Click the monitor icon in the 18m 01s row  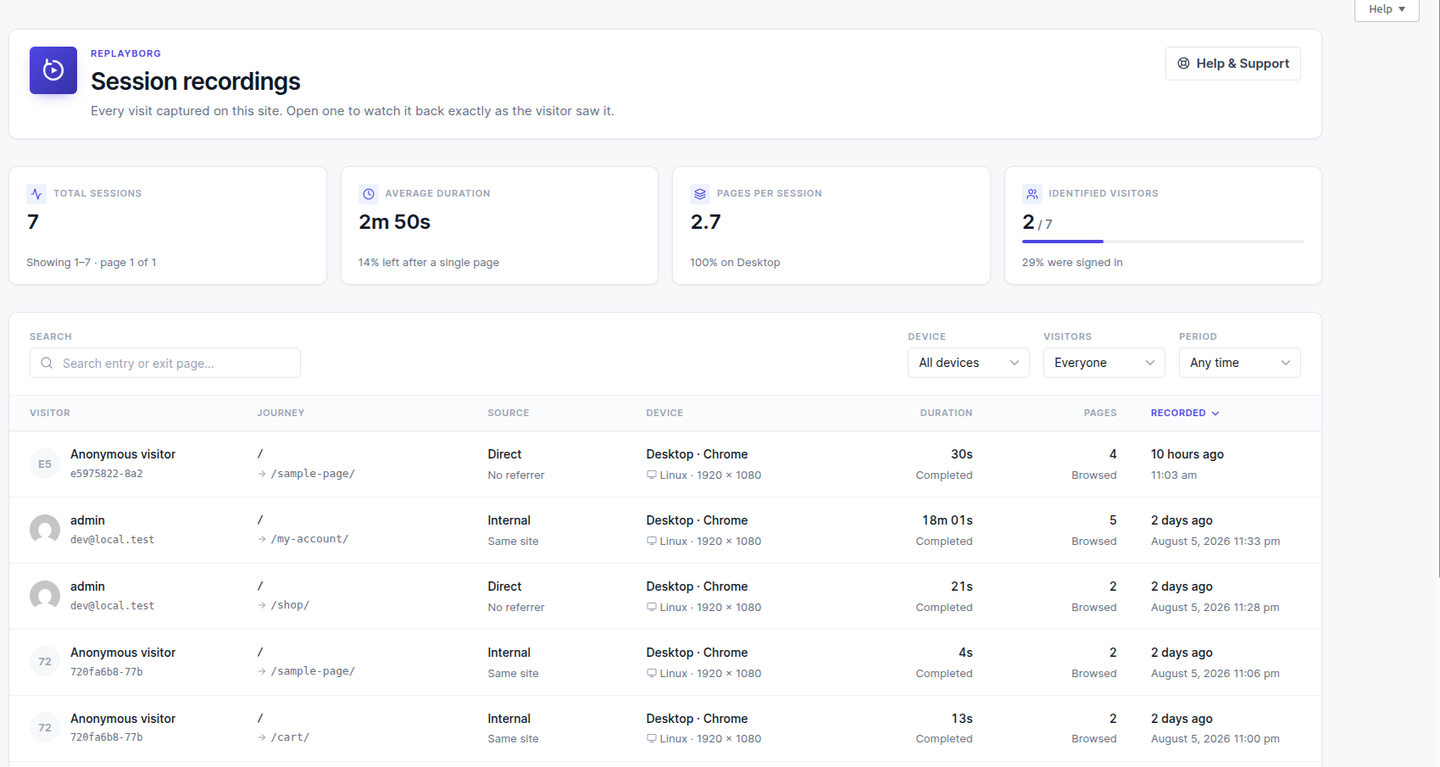(652, 541)
